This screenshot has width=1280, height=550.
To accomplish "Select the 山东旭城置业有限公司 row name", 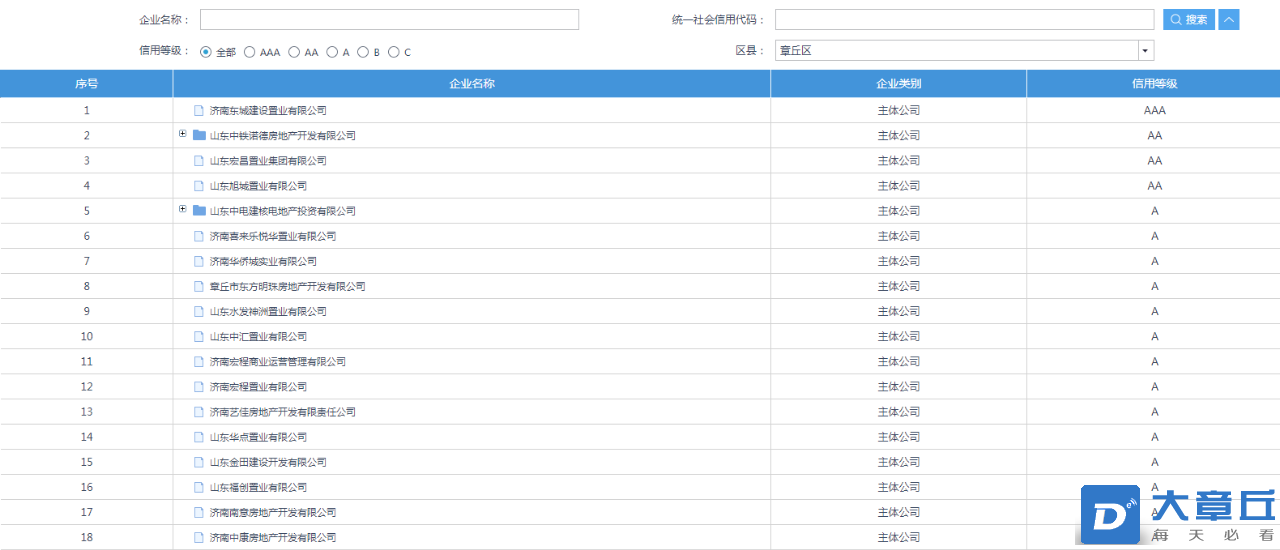I will tap(258, 186).
